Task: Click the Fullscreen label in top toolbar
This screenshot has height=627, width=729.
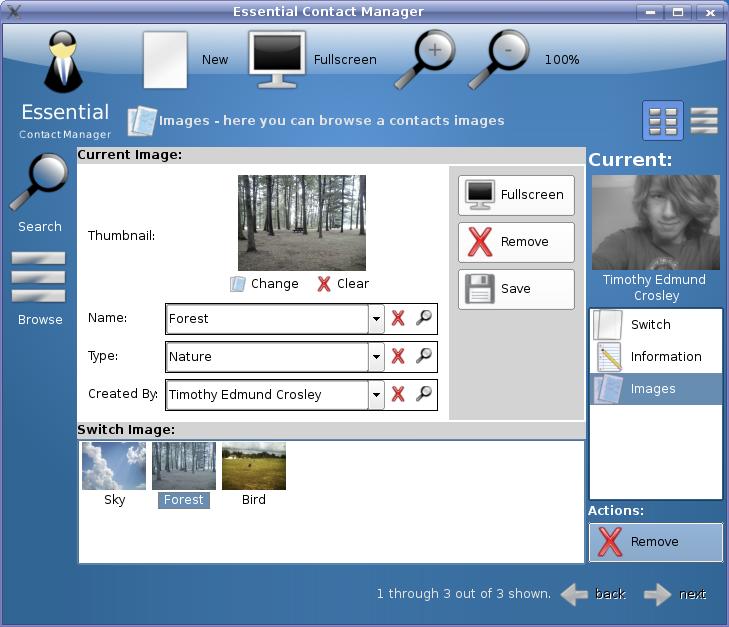Action: [x=345, y=60]
